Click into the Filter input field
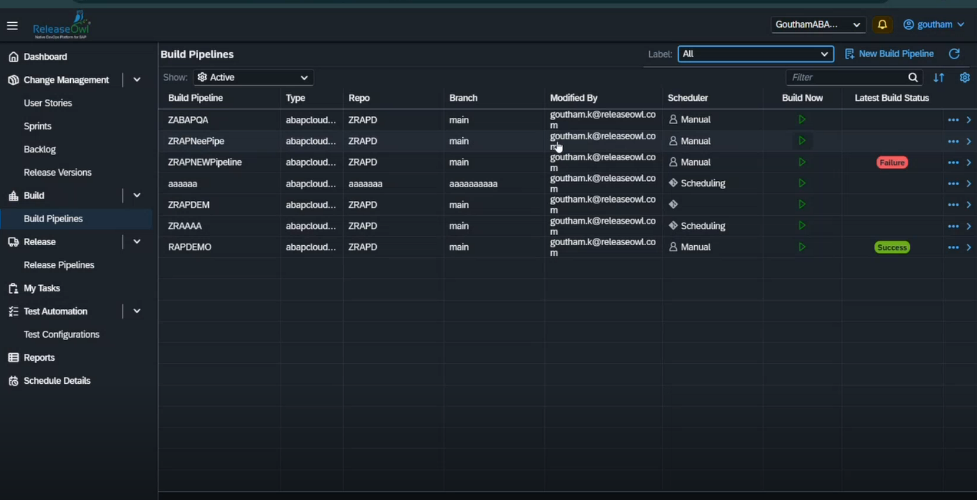Viewport: 977px width, 500px height. (845, 77)
